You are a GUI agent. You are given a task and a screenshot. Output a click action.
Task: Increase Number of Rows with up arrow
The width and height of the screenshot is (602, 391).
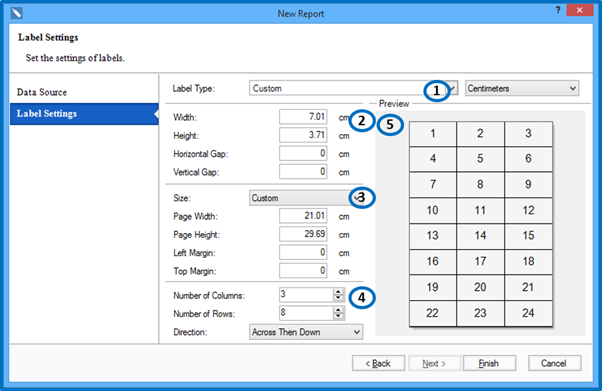[338, 310]
